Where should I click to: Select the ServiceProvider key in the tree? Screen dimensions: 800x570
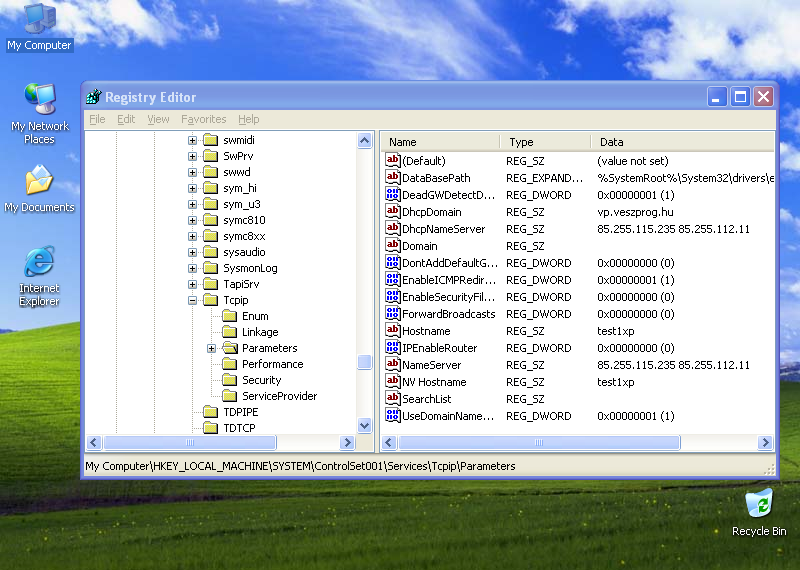[x=279, y=396]
